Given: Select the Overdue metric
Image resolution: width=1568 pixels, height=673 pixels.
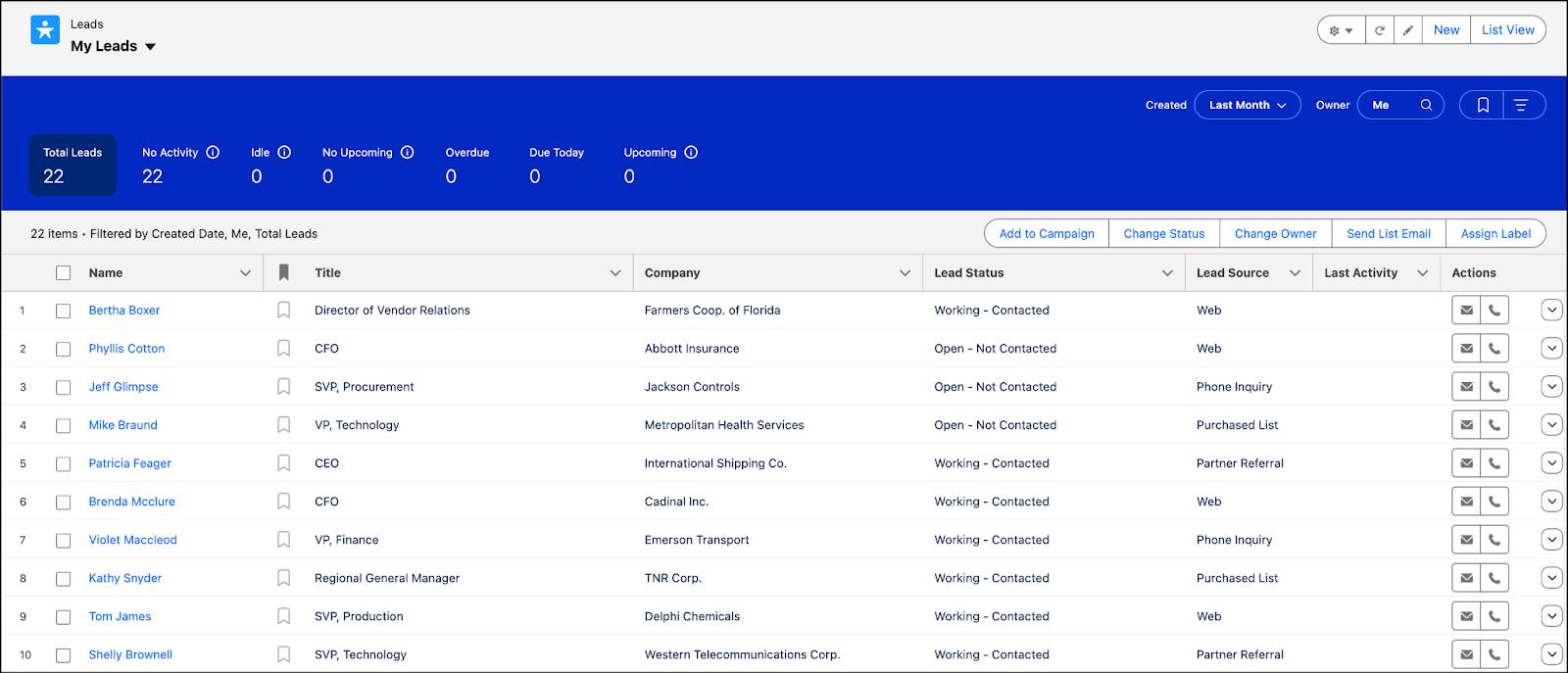Looking at the screenshot, I should 466,165.
